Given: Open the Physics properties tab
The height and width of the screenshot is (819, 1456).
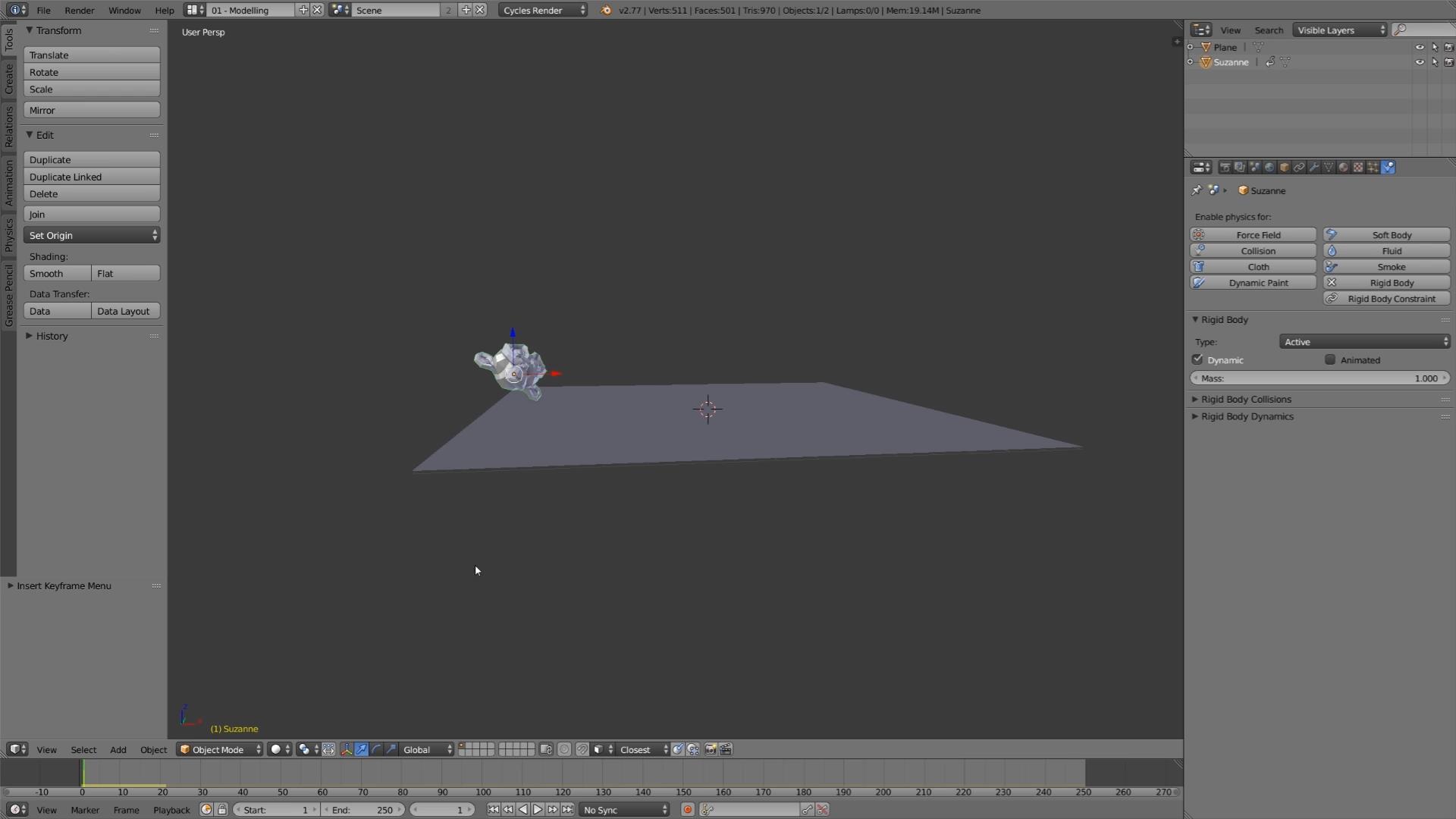Looking at the screenshot, I should click(1388, 168).
